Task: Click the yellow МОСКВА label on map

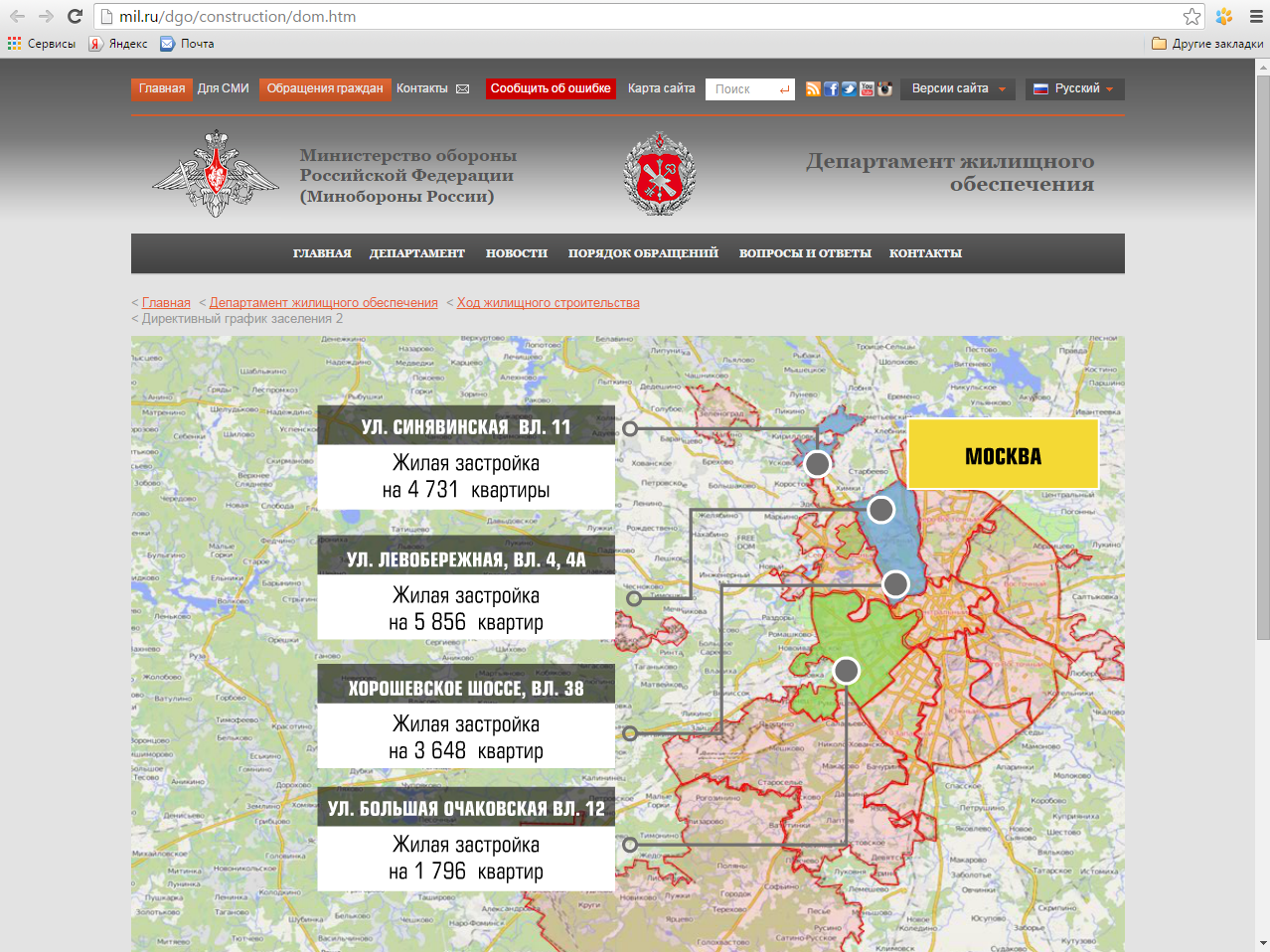Action: [1003, 456]
